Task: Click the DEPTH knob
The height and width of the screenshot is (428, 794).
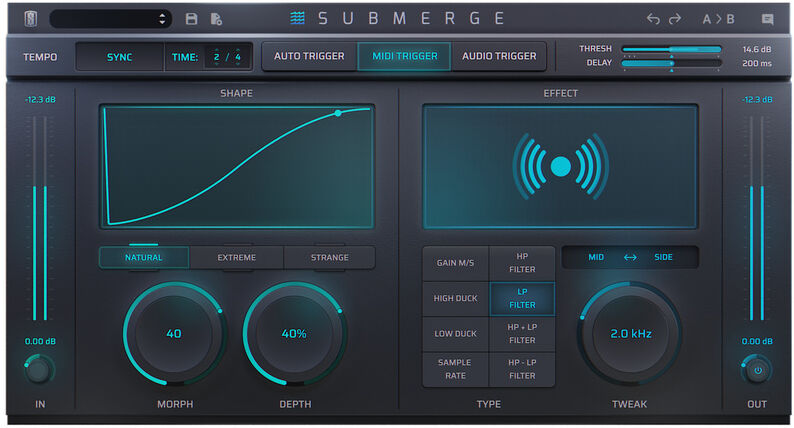Action: point(294,333)
